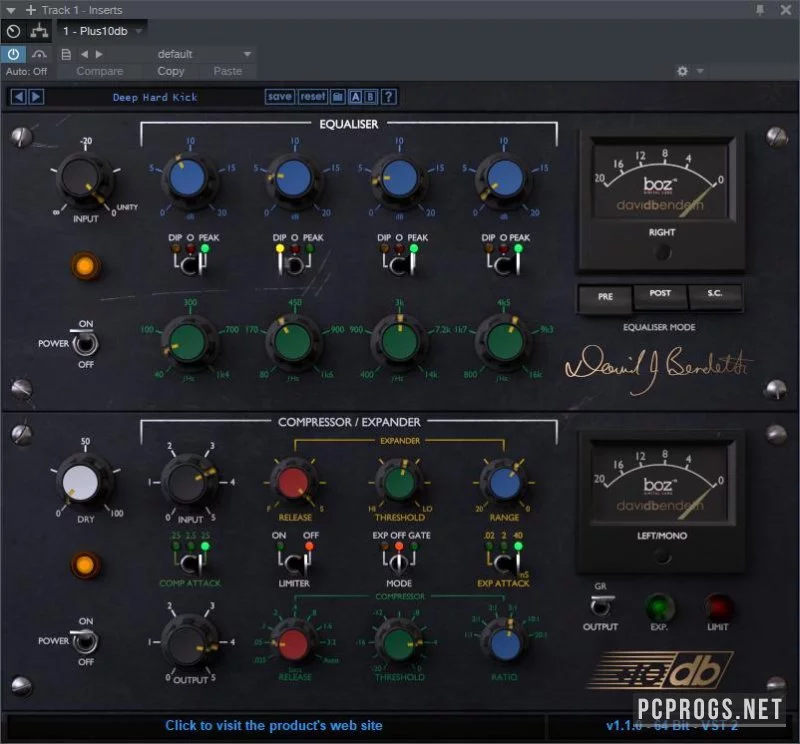
Task: Click the Copy button
Action: point(171,71)
